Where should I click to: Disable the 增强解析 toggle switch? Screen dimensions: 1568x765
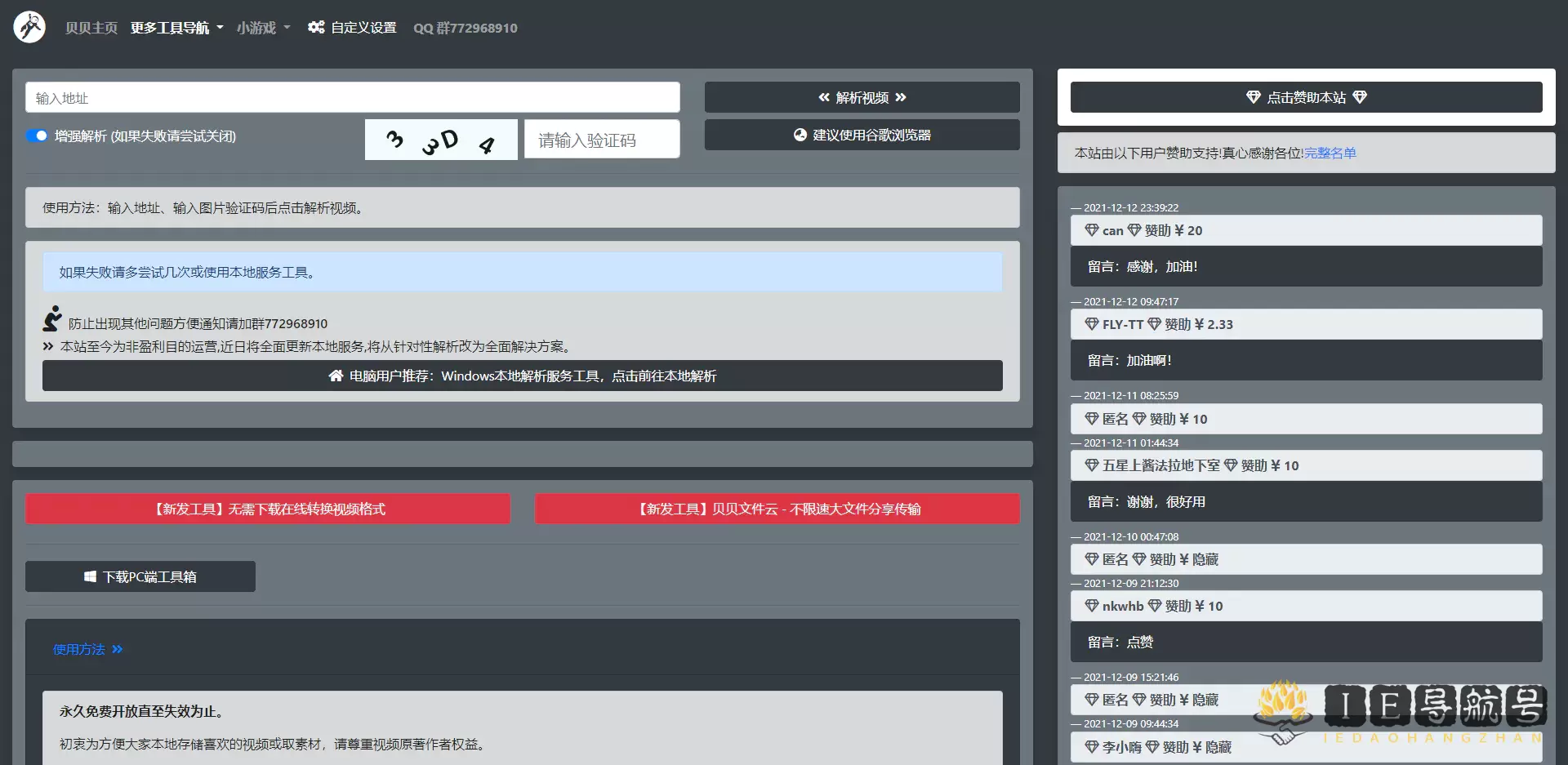click(x=36, y=136)
